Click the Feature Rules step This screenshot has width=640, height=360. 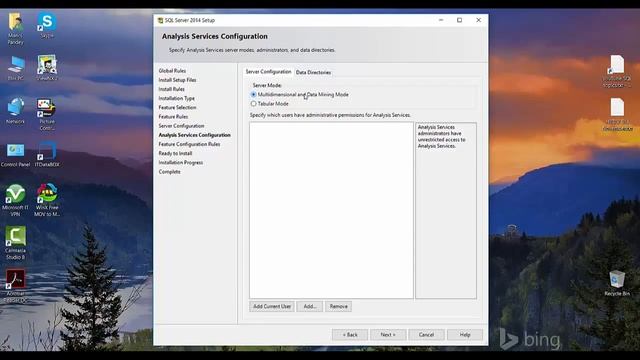click(x=173, y=117)
